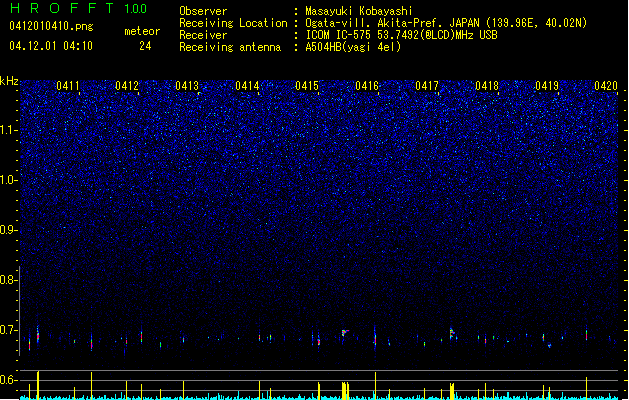
Task: Click the 0.7 frequency axis label
Action: tap(9, 330)
